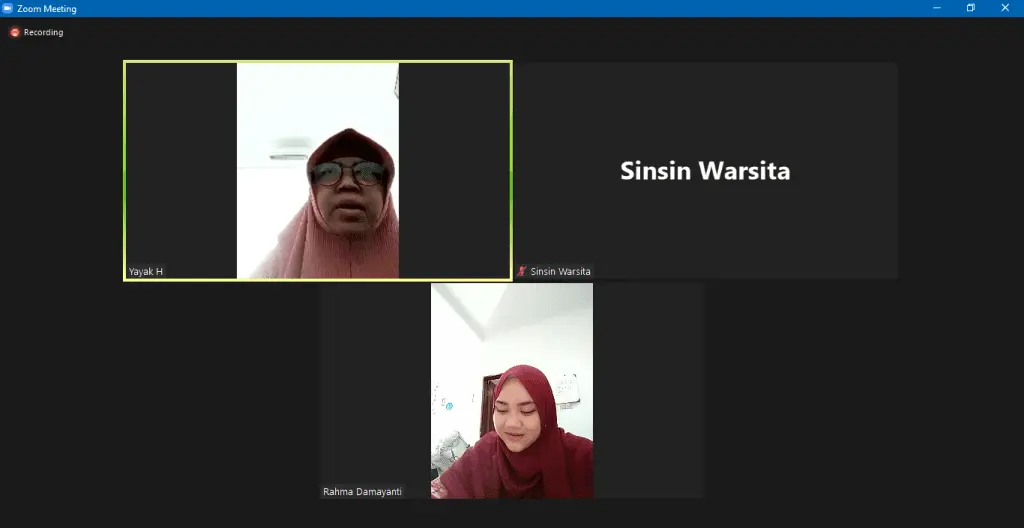Viewport: 1024px width, 528px height.
Task: Click the red Recording indicator icon
Action: point(14,32)
